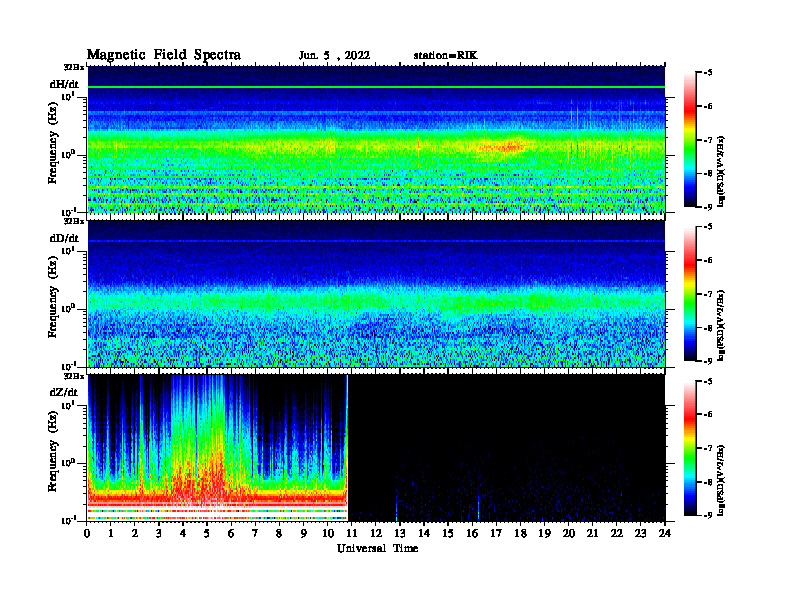The image size is (792, 612).
Task: Click the log PSD units label beside dD/dt color bar
Action: pyautogui.click(x=721, y=325)
